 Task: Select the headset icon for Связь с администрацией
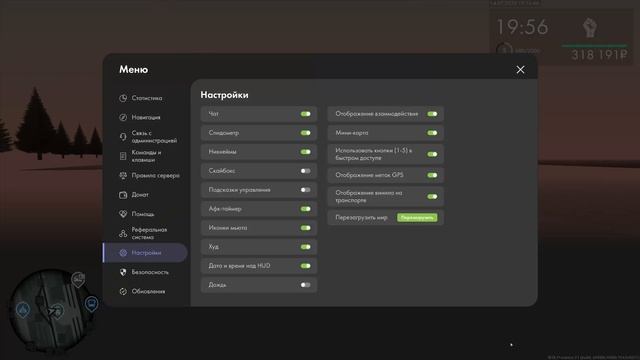123,137
